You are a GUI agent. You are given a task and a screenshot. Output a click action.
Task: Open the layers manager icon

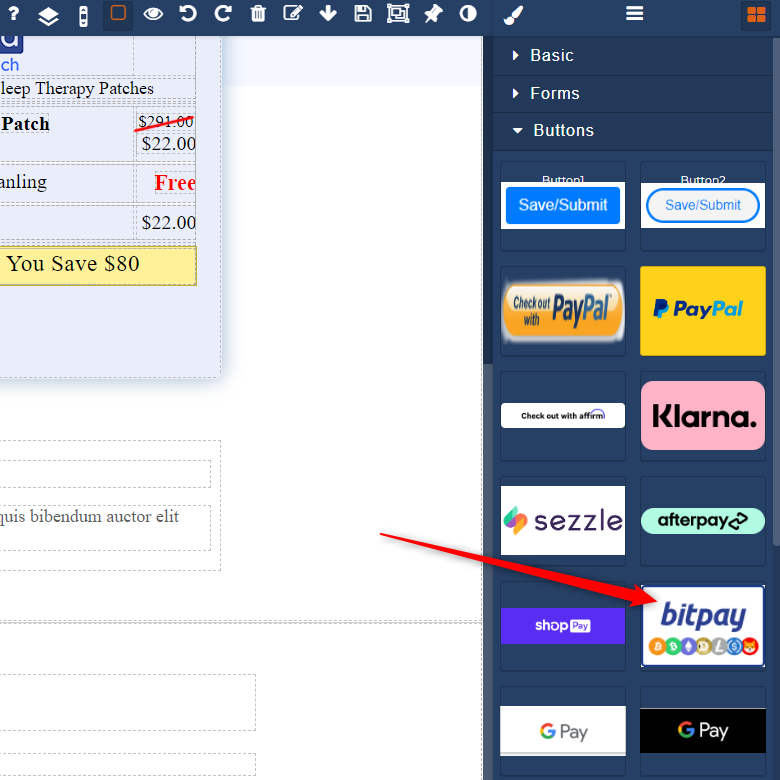(48, 15)
